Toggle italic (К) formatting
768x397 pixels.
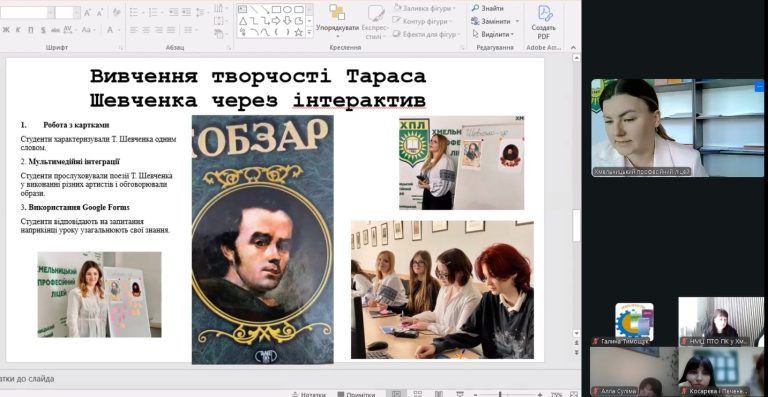click(x=18, y=30)
